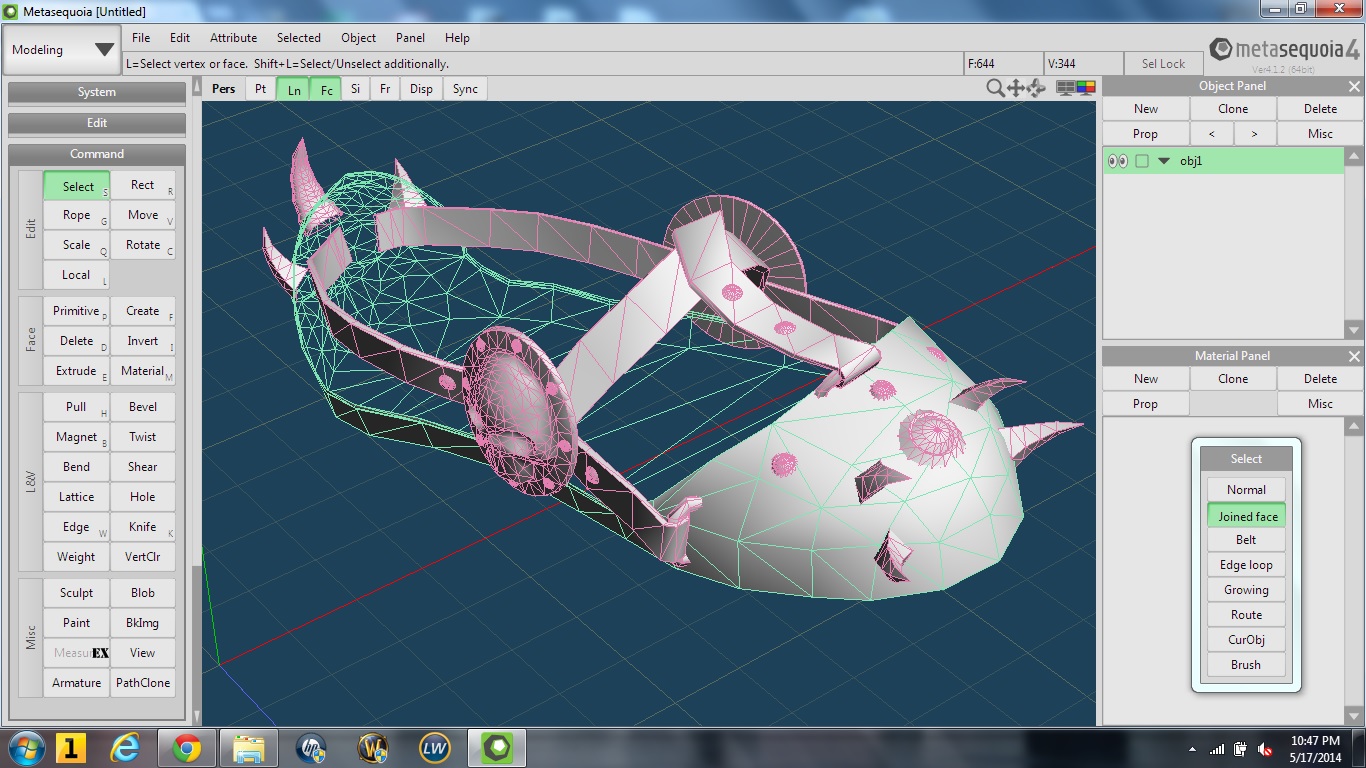The image size is (1366, 768).
Task: Choose the Move command
Action: (143, 215)
